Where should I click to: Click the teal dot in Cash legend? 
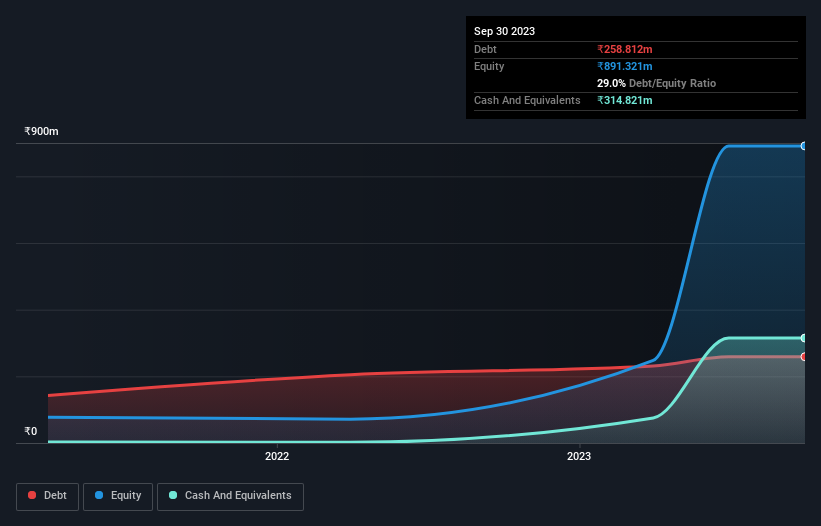click(173, 495)
